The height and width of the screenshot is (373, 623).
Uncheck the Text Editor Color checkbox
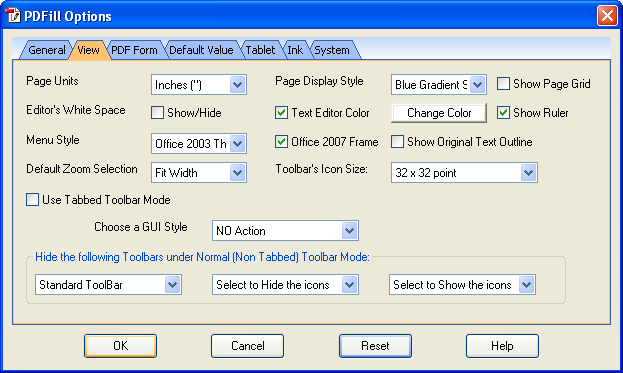tap(281, 113)
